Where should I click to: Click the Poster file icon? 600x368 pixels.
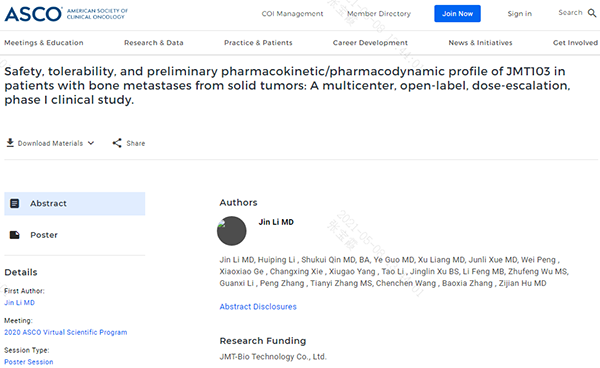pos(15,235)
